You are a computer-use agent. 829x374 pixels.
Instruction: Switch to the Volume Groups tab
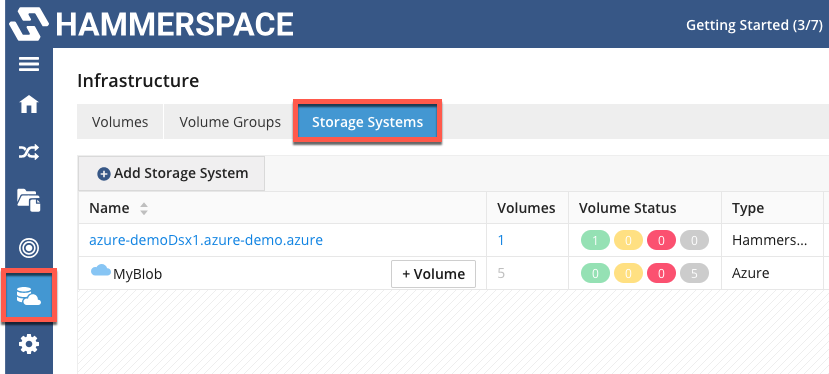tap(230, 122)
